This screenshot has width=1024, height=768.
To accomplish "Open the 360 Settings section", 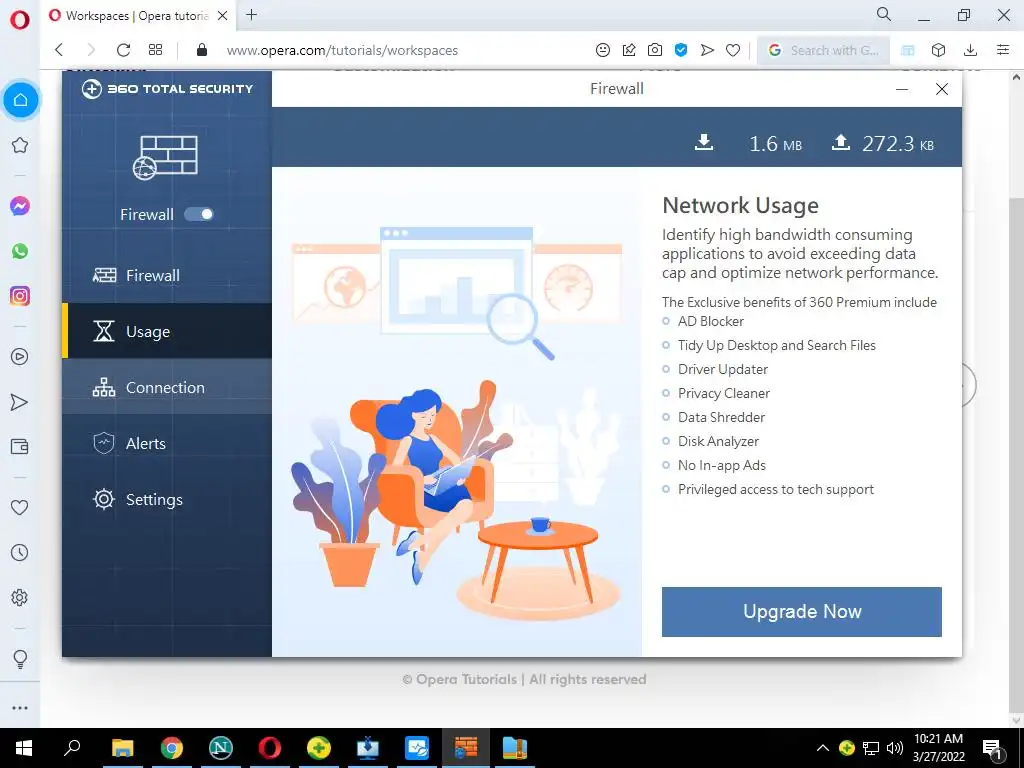I will 167,500.
